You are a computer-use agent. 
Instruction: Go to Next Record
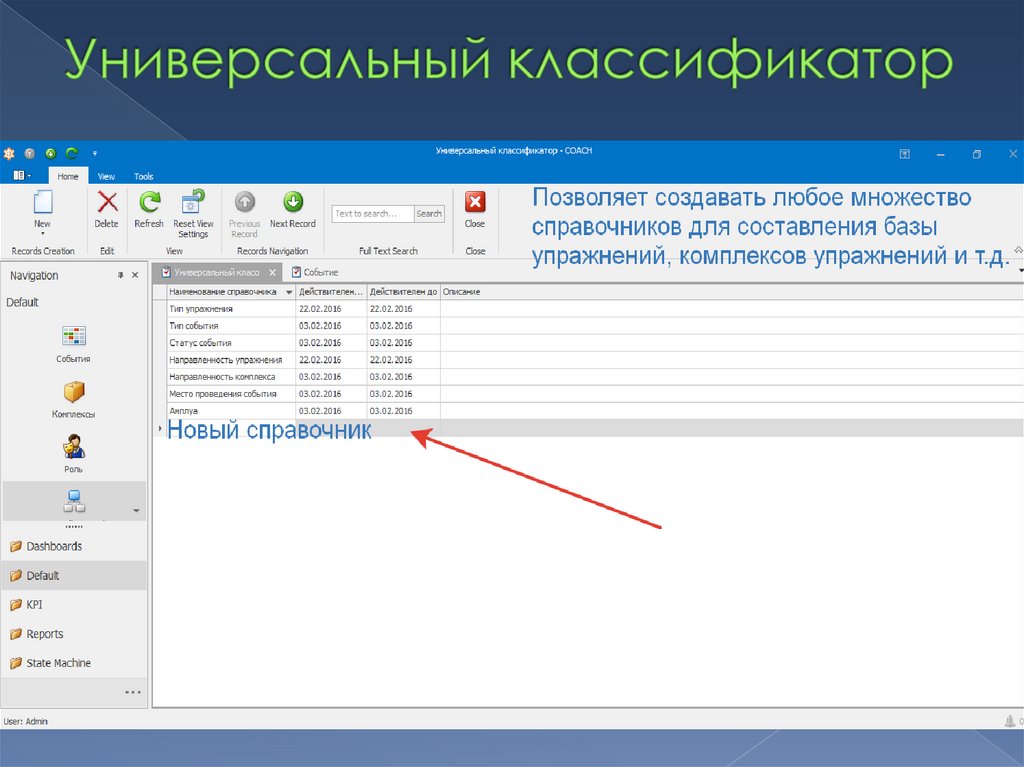coord(293,209)
